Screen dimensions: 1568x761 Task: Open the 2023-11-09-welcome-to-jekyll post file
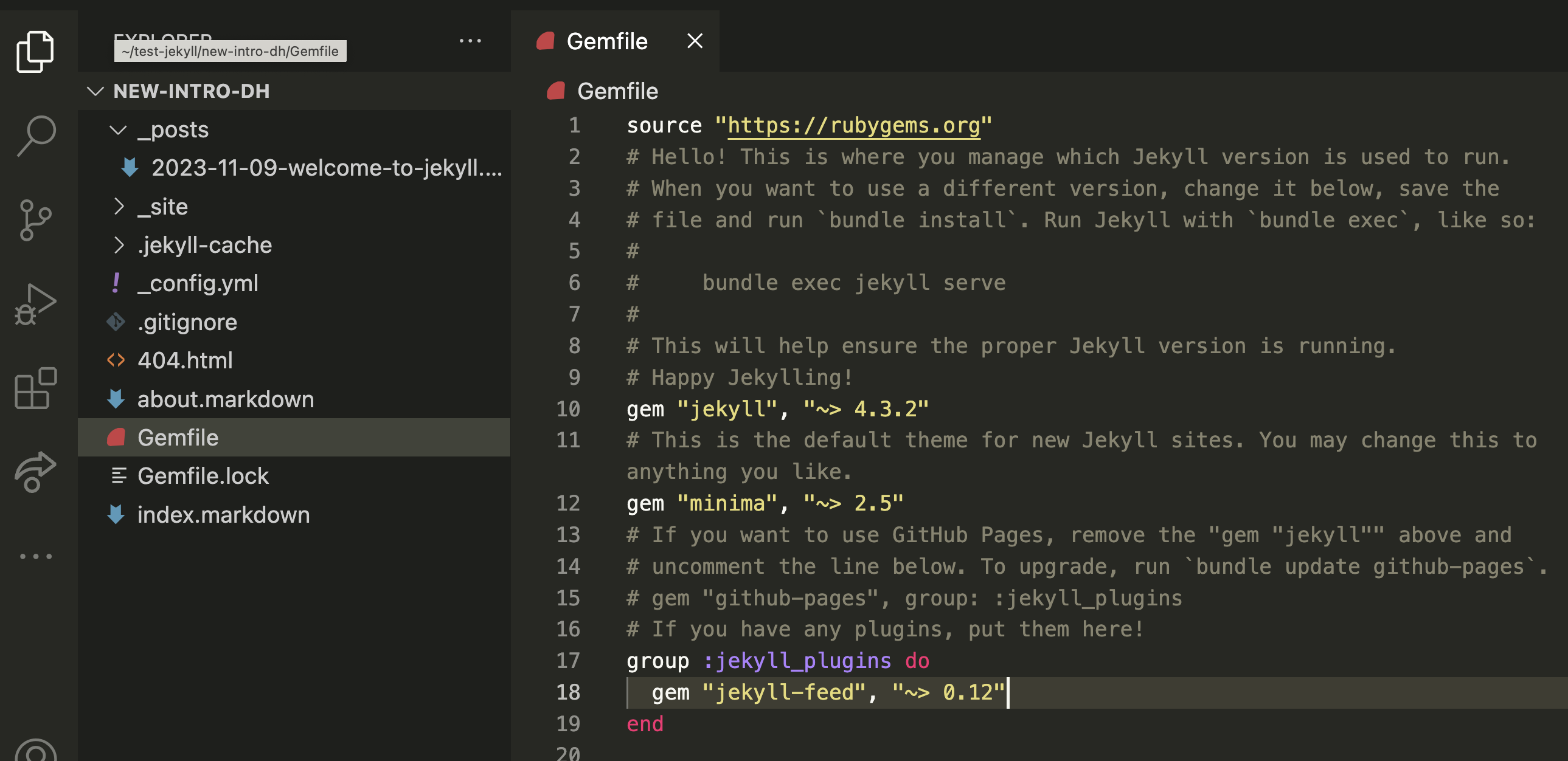click(326, 168)
